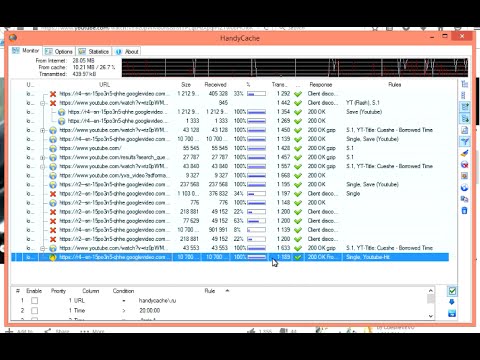Click red X icon on 8% row

coord(53,230)
